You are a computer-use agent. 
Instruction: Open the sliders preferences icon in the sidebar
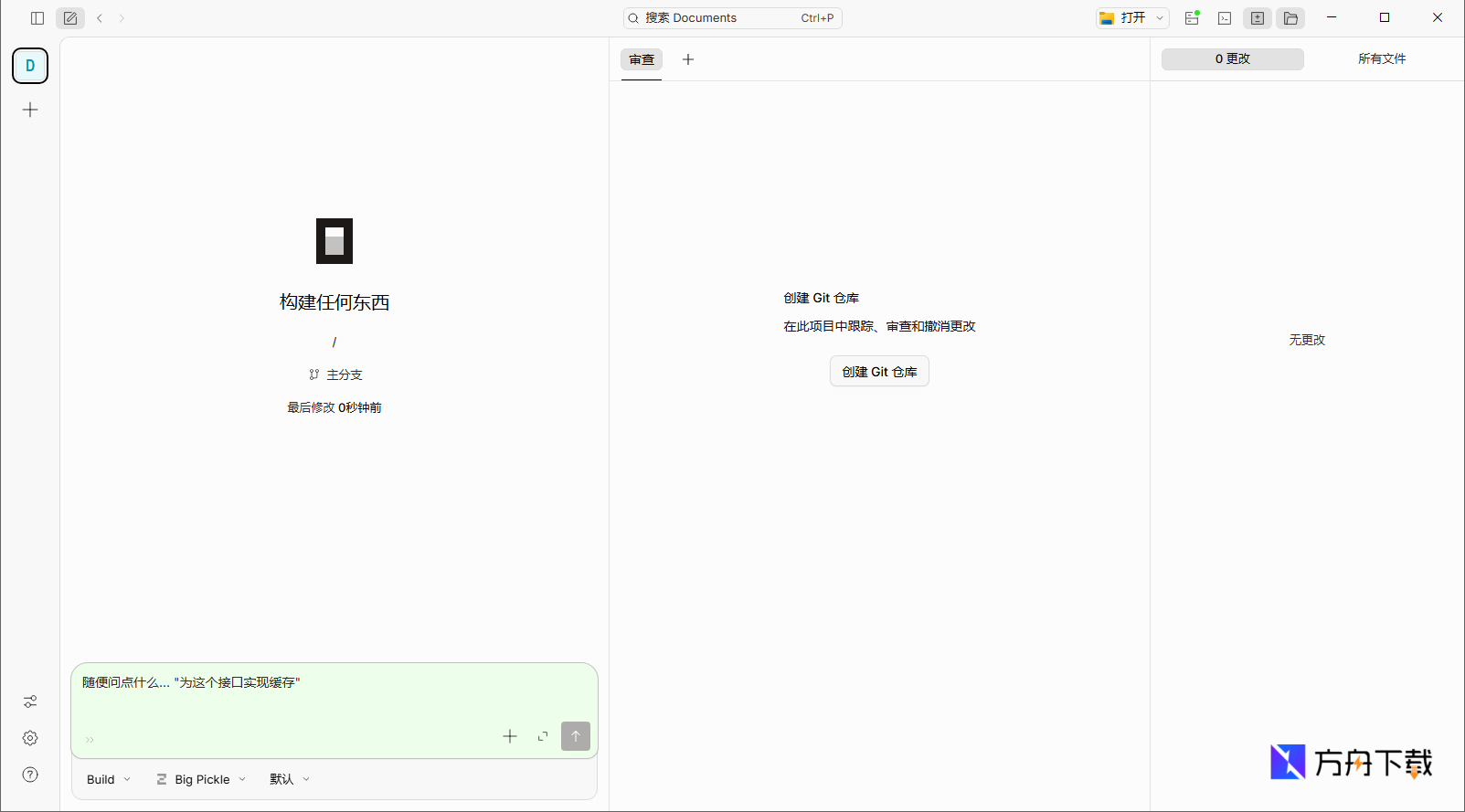tap(30, 701)
